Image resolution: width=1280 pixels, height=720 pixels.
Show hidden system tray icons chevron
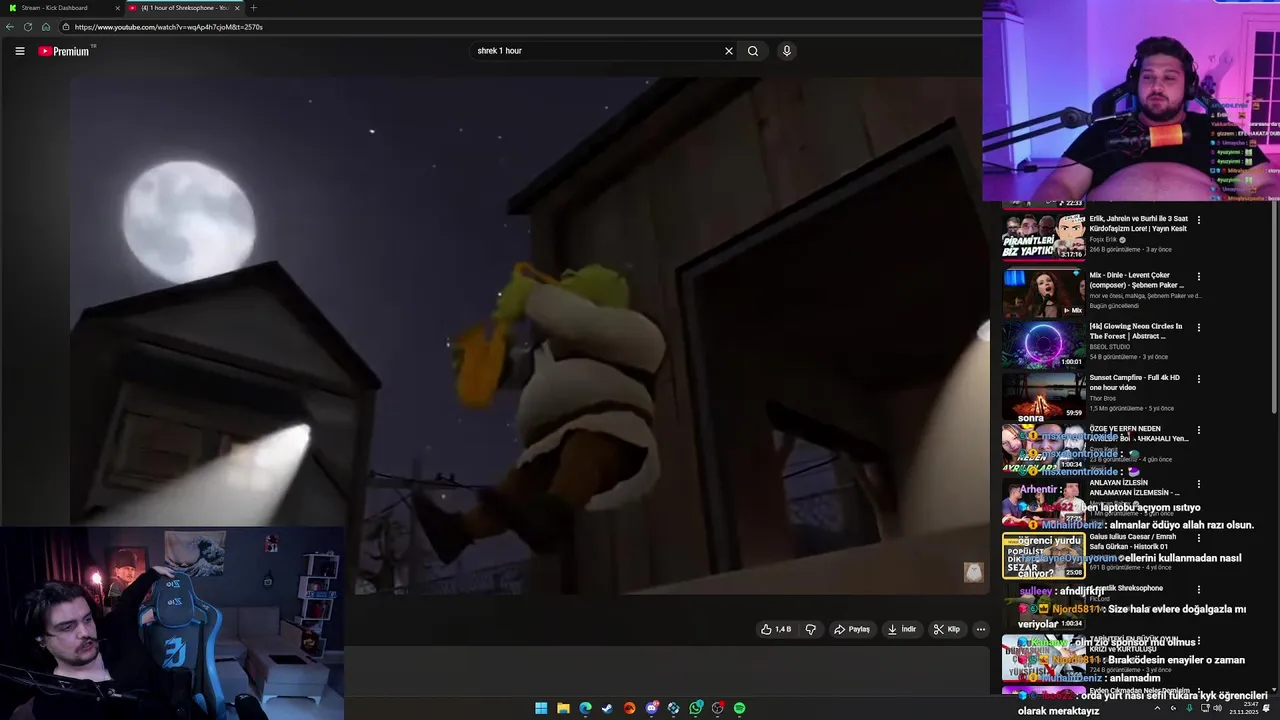click(x=1157, y=708)
